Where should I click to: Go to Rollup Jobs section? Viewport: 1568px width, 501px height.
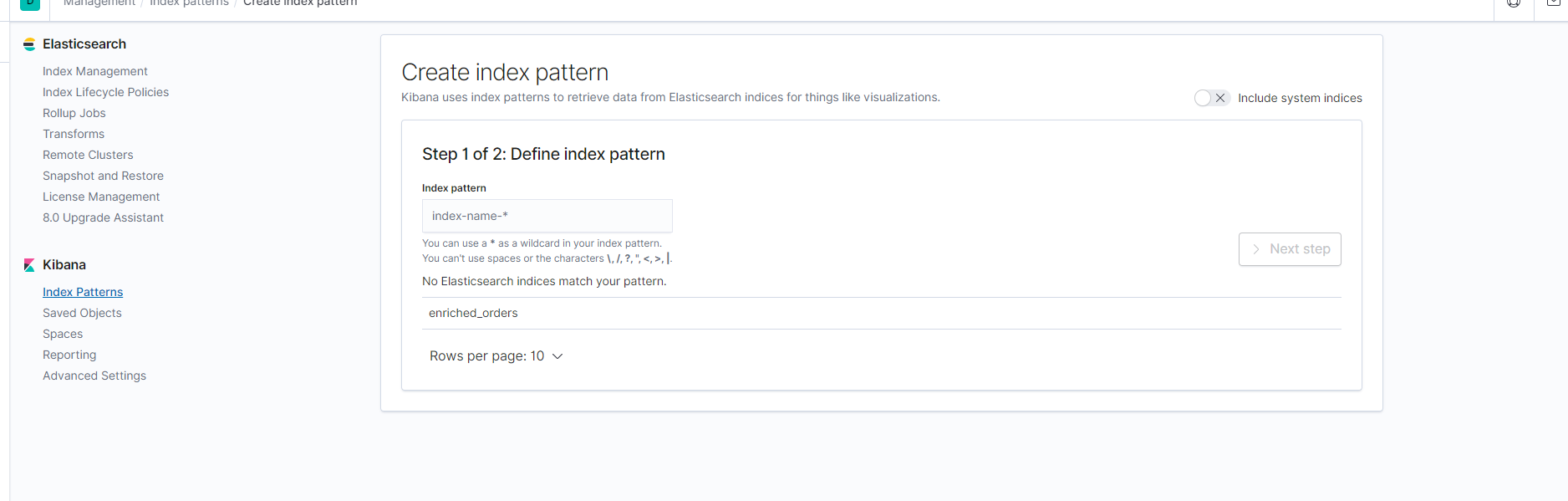coord(74,113)
